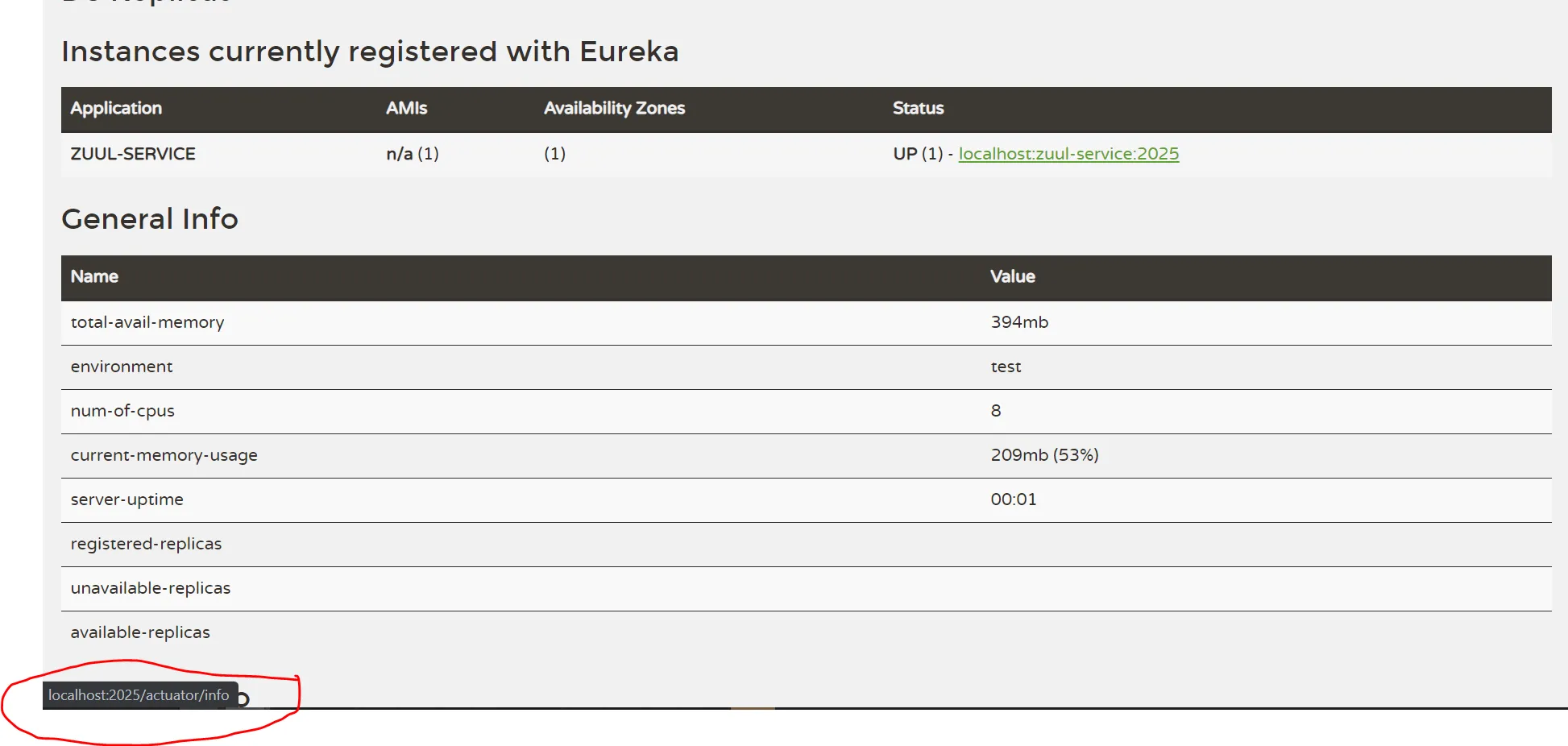Screen dimensions: 1568x746
Task: Select the server-uptime row label
Action: pyautogui.click(x=127, y=499)
